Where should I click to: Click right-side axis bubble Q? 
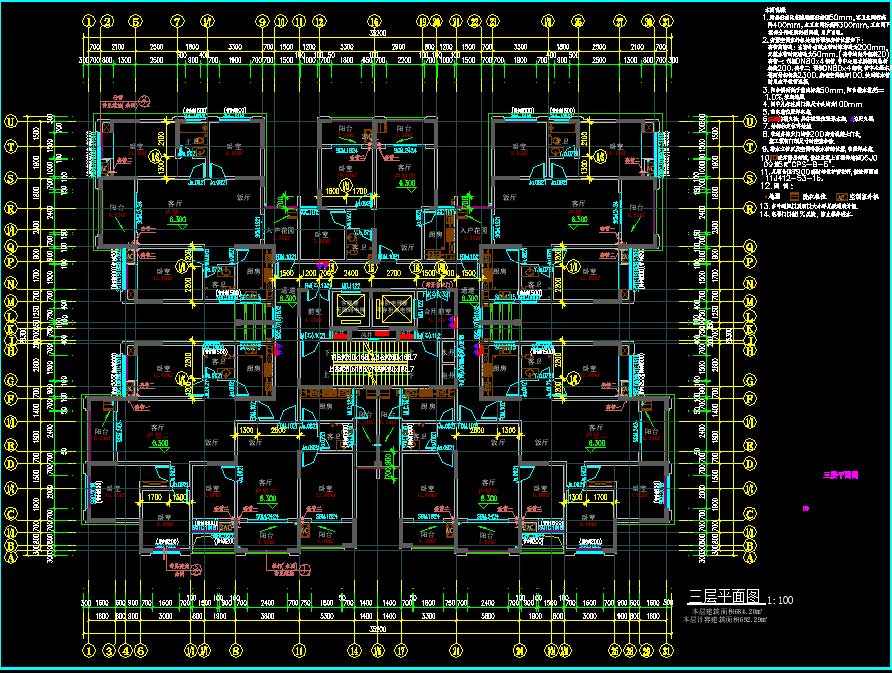750,247
